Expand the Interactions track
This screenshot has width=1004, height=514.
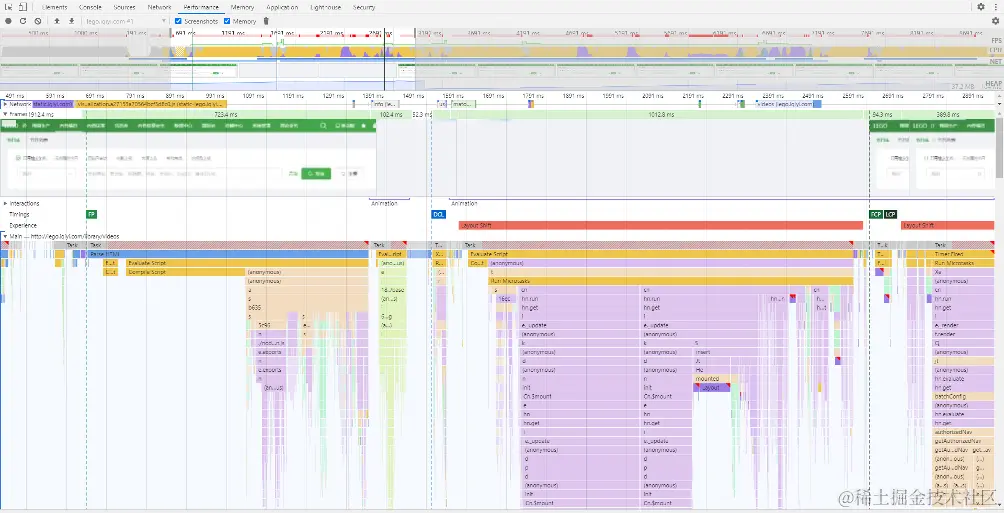(x=5, y=204)
